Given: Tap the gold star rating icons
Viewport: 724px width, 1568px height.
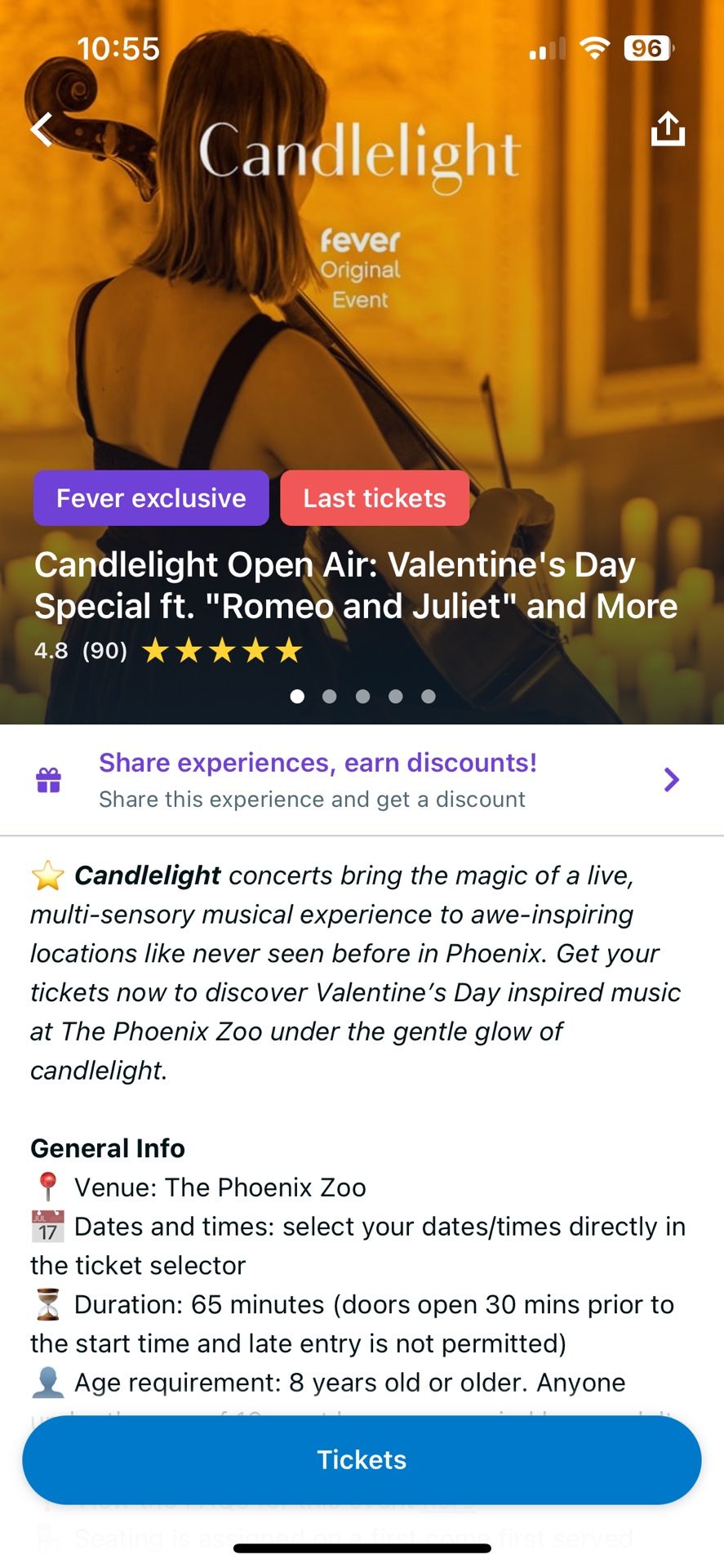Looking at the screenshot, I should pos(222,651).
